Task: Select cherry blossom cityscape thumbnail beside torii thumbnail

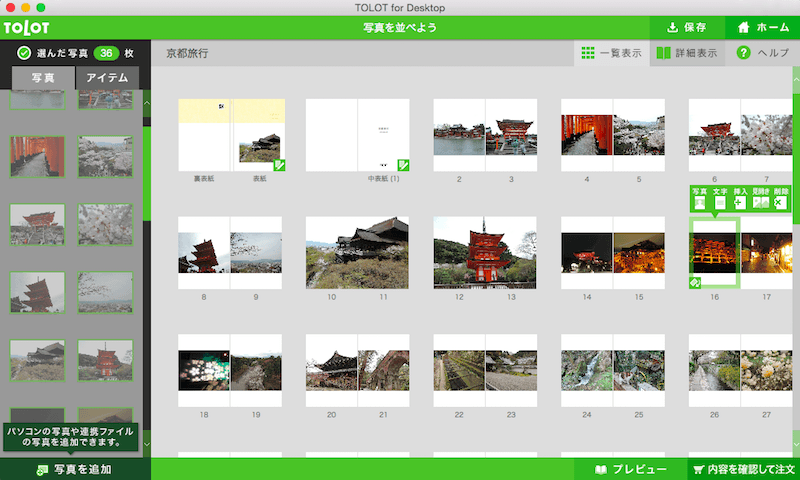Action: click(x=105, y=157)
